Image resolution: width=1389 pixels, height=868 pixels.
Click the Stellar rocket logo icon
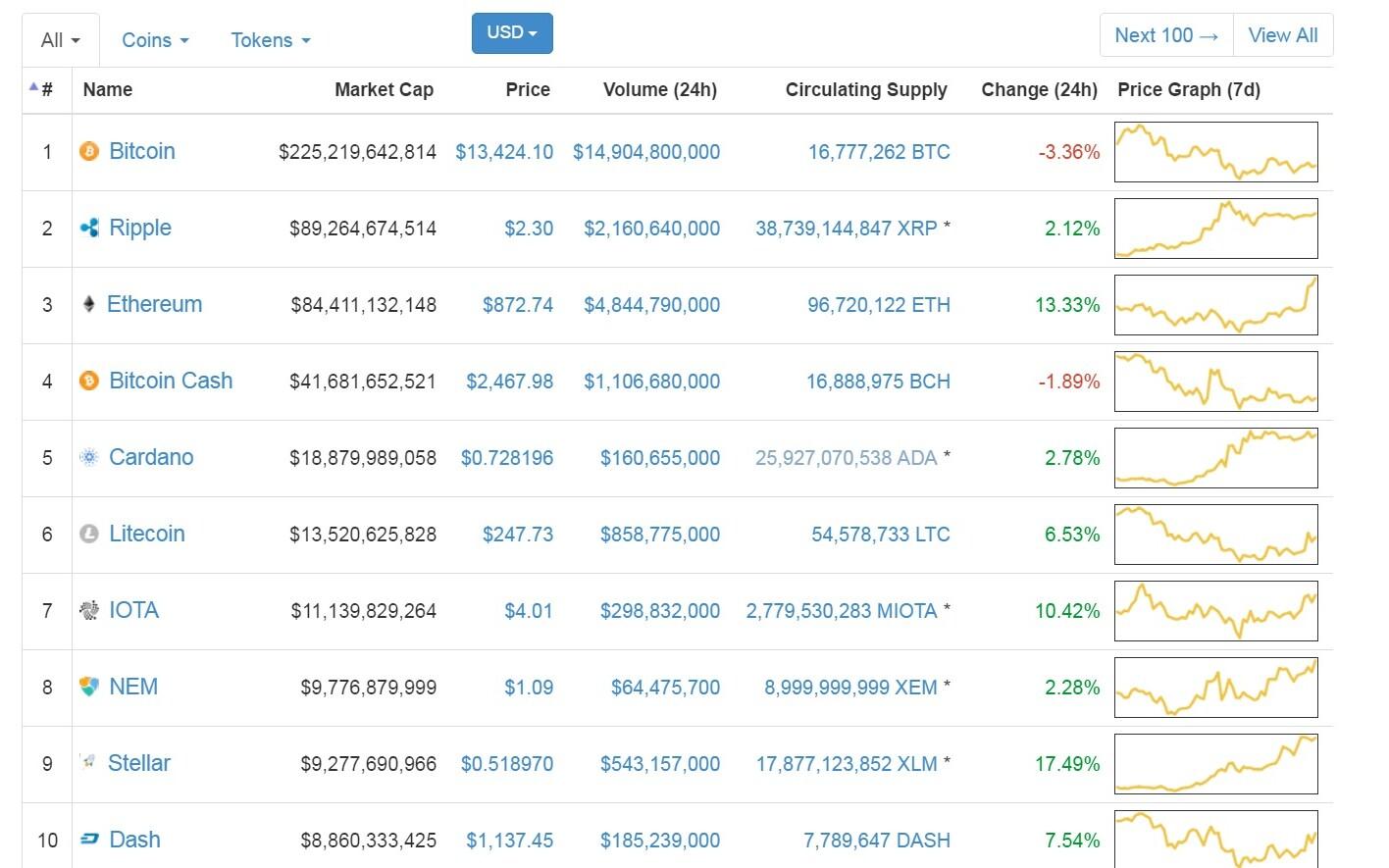pos(88,762)
